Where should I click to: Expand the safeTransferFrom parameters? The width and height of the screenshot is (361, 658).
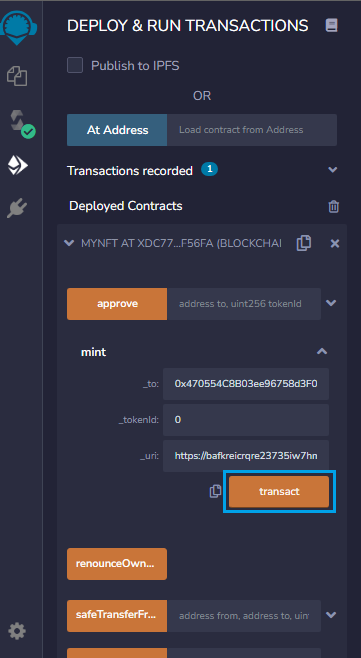click(x=331, y=615)
